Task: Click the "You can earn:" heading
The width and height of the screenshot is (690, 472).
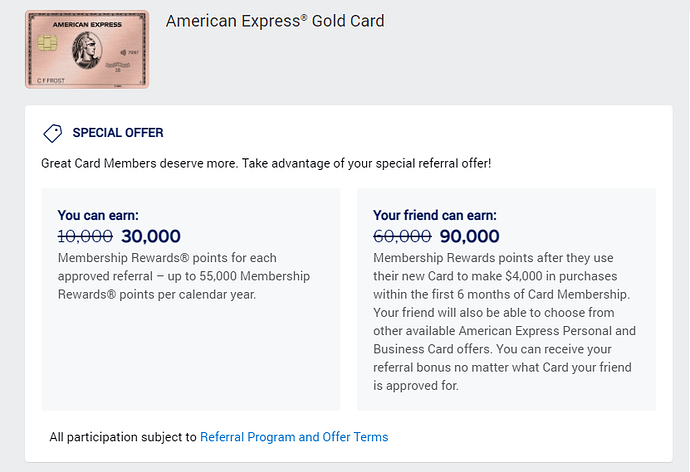Action: pos(98,215)
